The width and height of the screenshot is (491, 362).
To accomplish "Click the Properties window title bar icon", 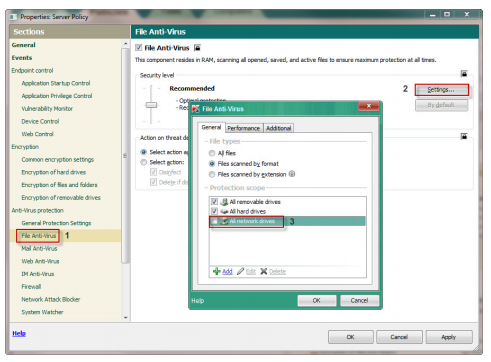I will [13, 17].
